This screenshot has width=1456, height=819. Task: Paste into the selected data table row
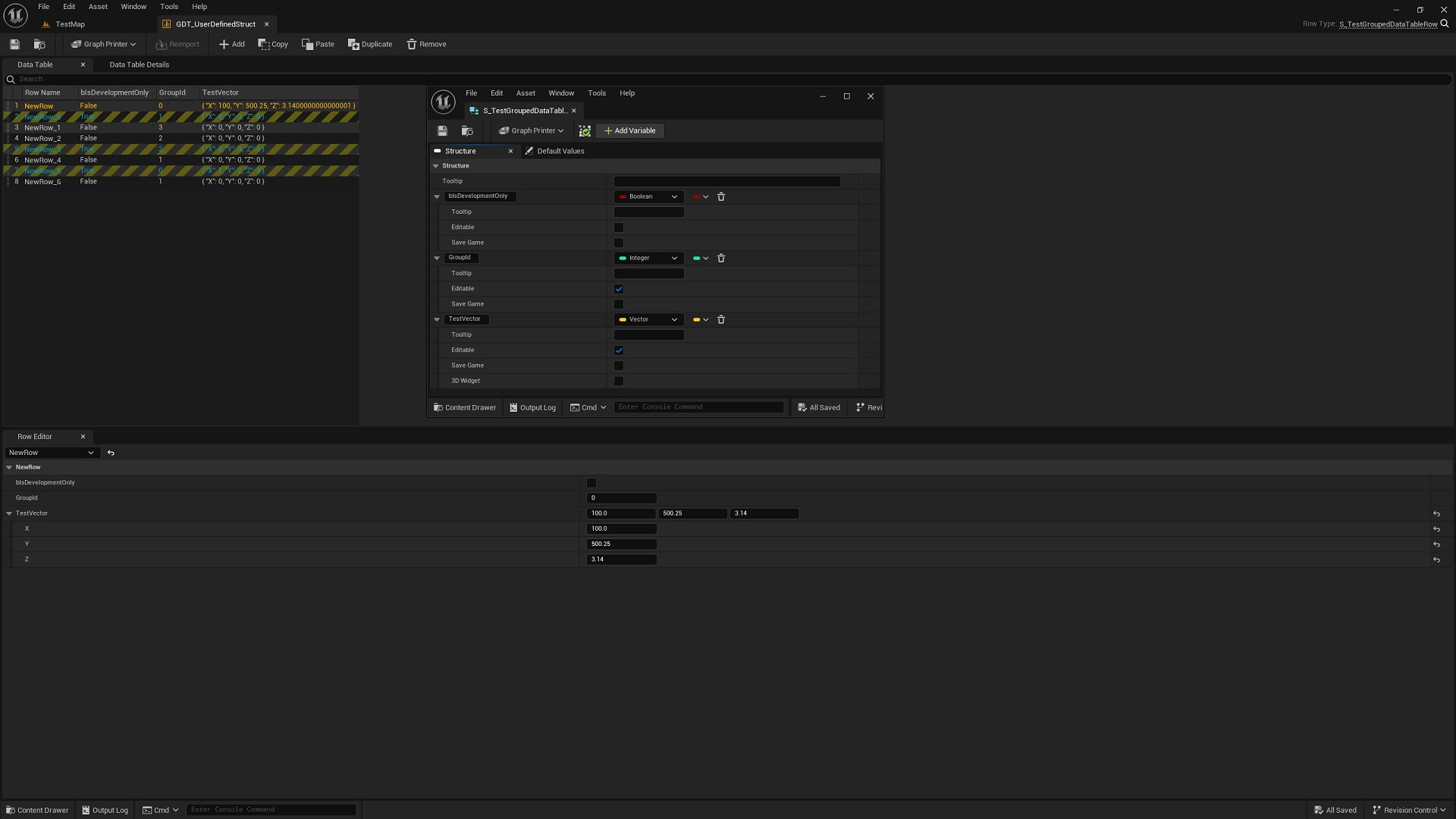click(318, 44)
